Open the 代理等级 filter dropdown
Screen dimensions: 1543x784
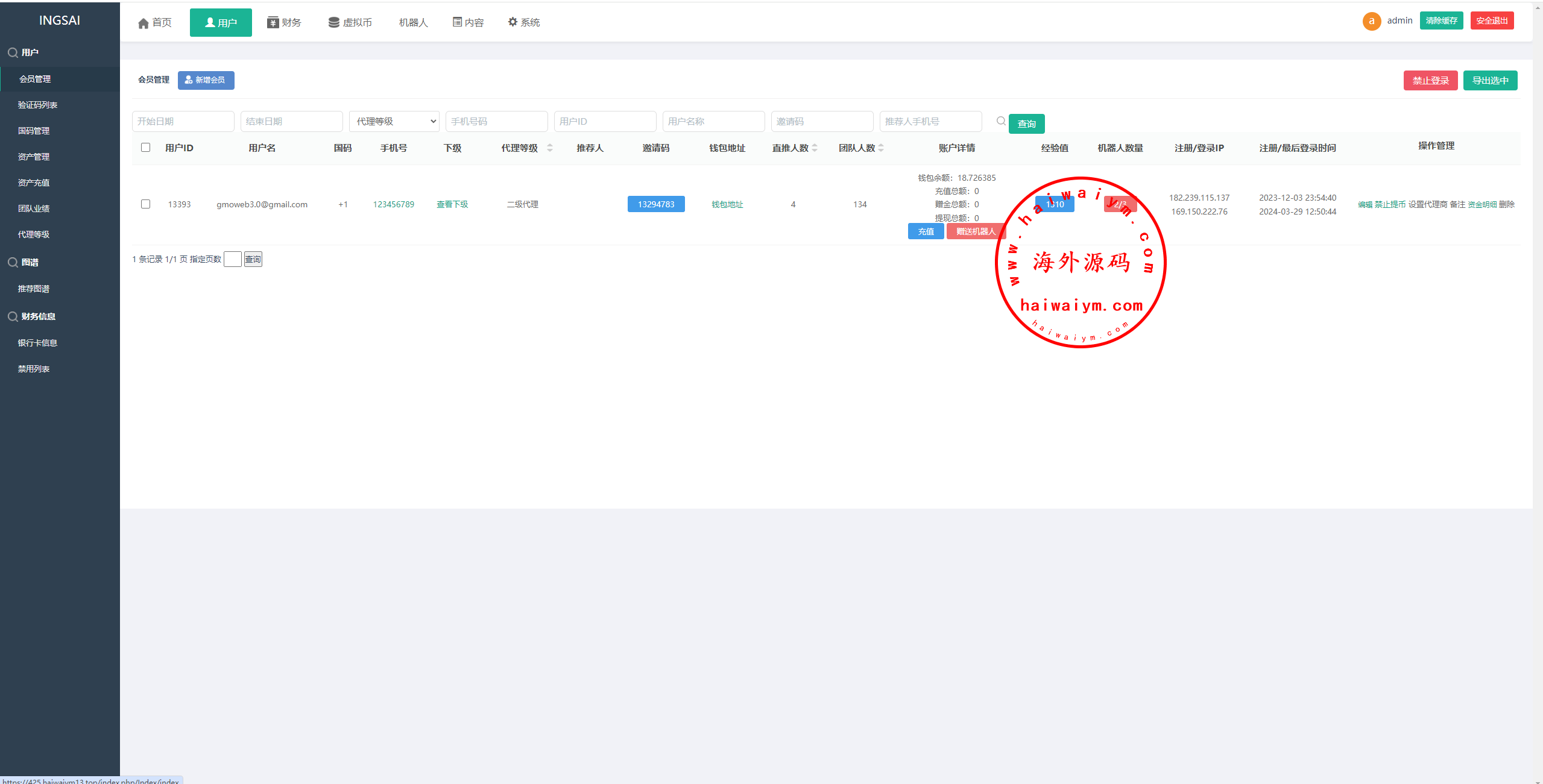coord(394,121)
